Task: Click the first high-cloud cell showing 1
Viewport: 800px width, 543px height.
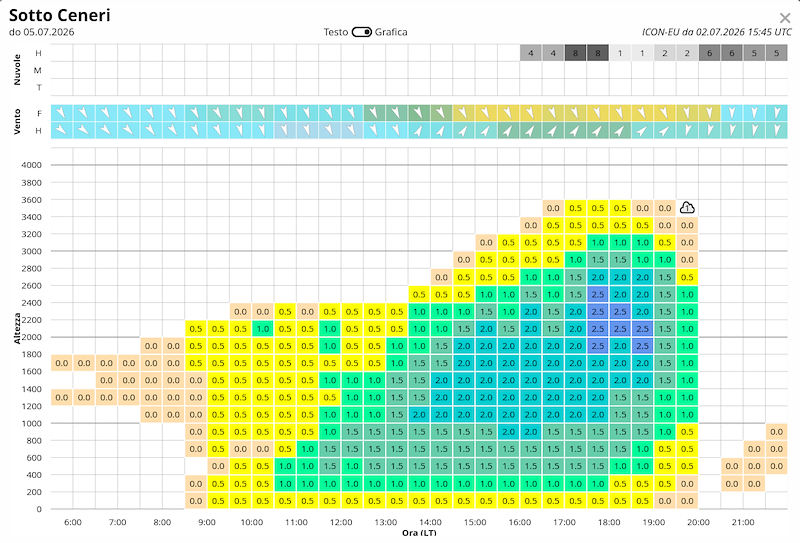Action: (620, 53)
